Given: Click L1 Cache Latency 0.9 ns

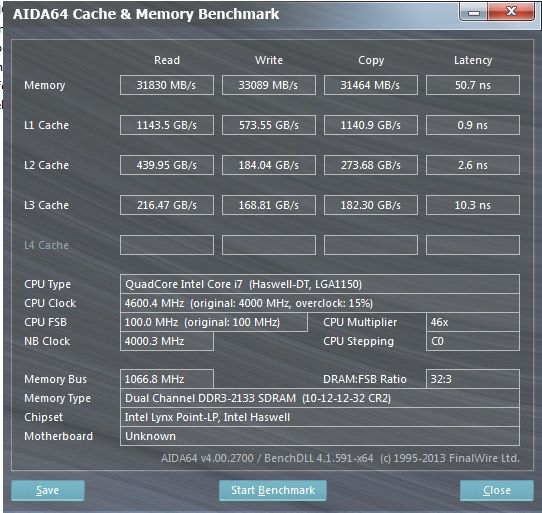Looking at the screenshot, I should point(473,125).
